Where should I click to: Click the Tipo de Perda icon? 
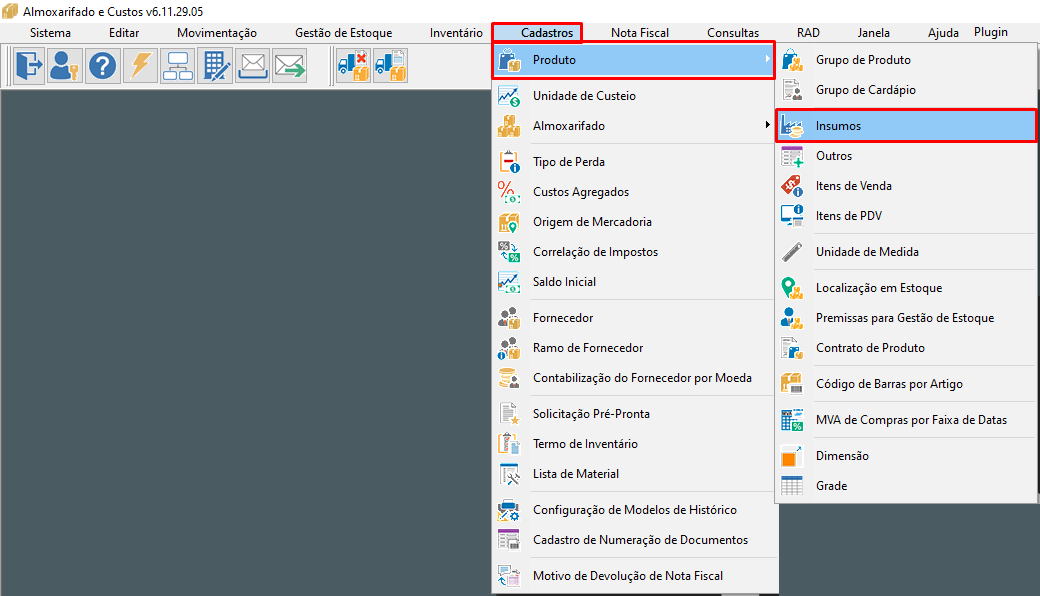pyautogui.click(x=509, y=162)
